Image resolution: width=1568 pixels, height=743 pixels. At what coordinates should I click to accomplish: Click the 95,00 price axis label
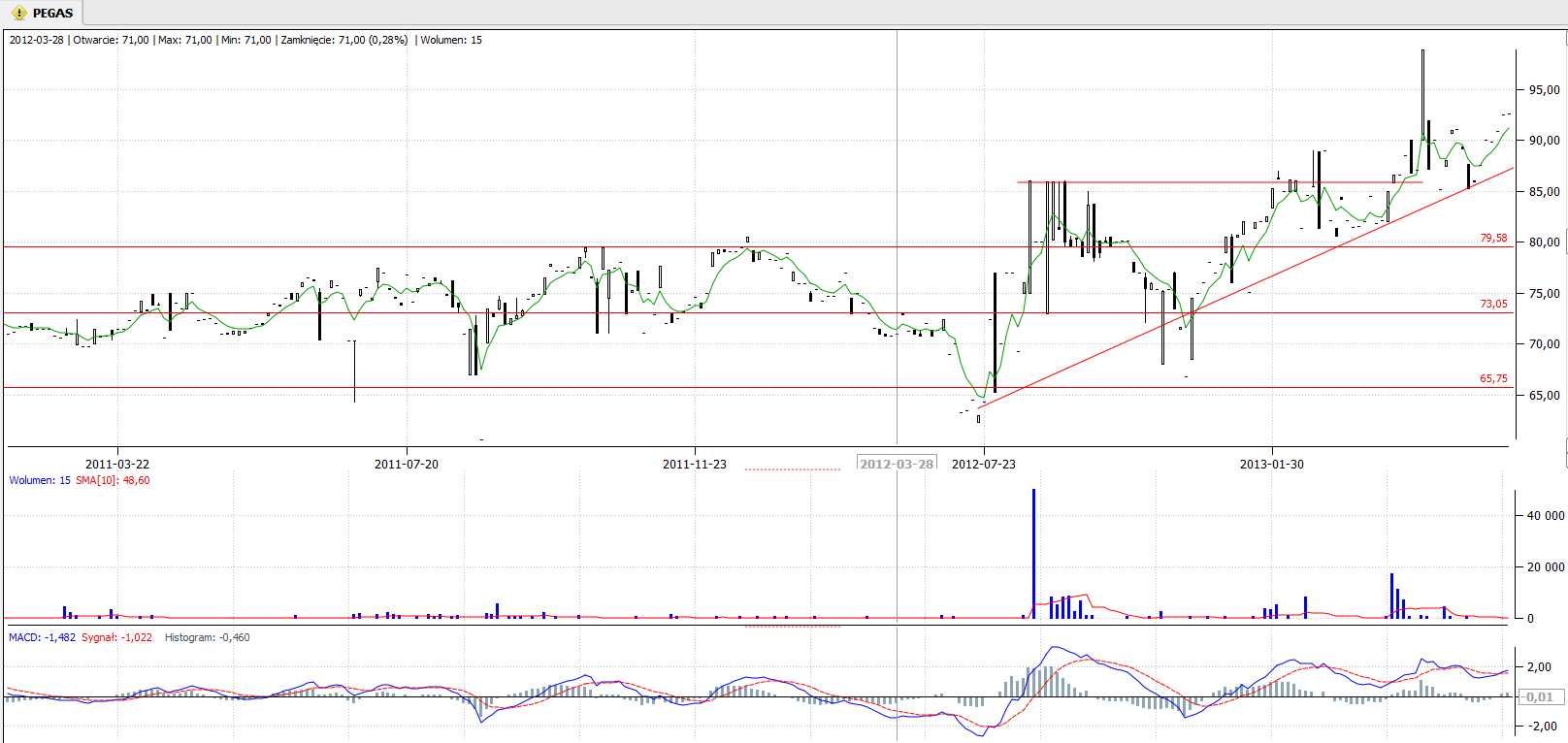tap(1545, 90)
